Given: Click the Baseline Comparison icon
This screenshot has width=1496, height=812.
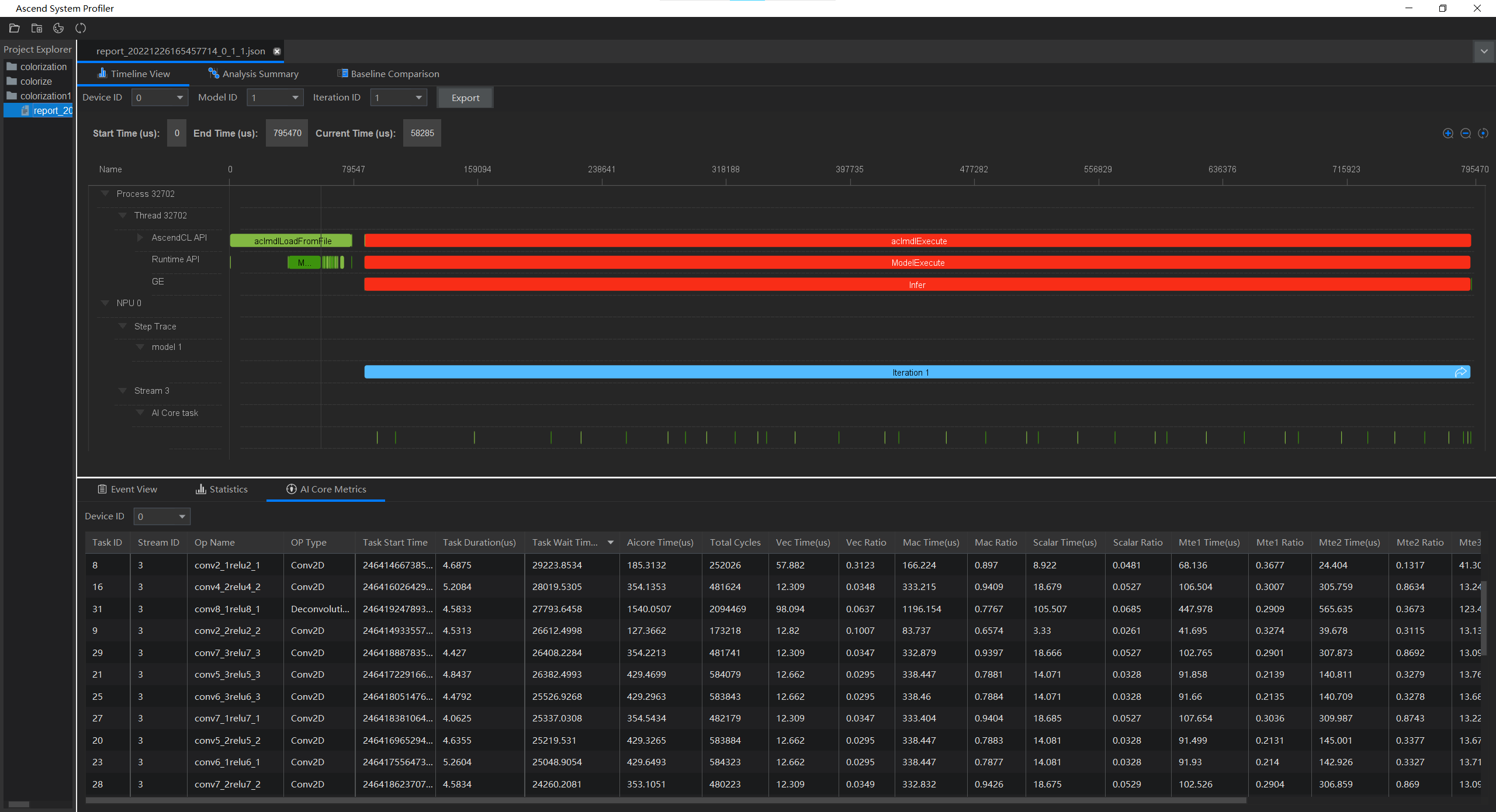Looking at the screenshot, I should 342,73.
